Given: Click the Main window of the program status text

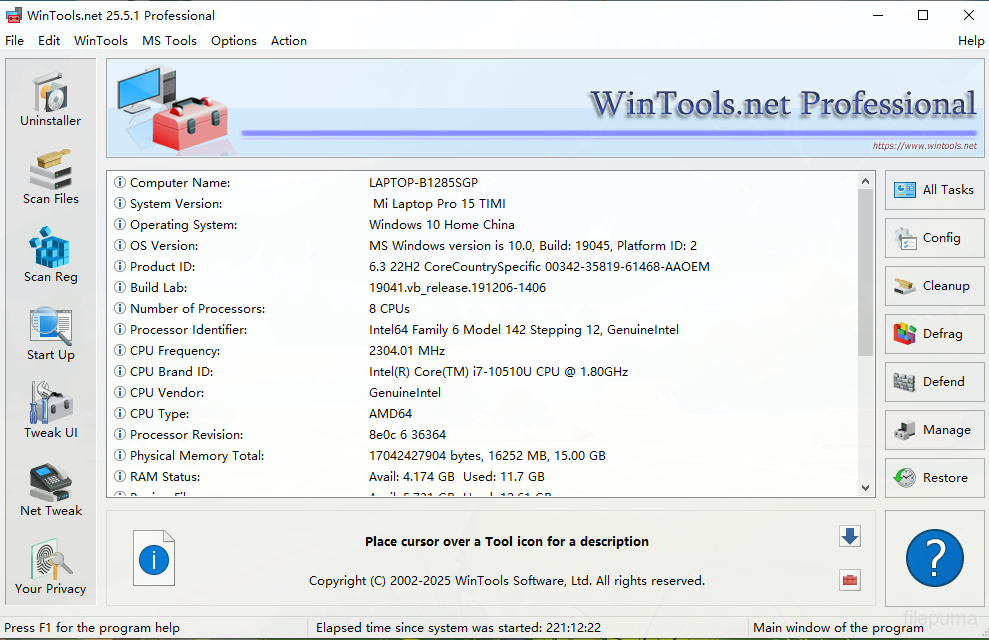Looking at the screenshot, I should point(838,627).
